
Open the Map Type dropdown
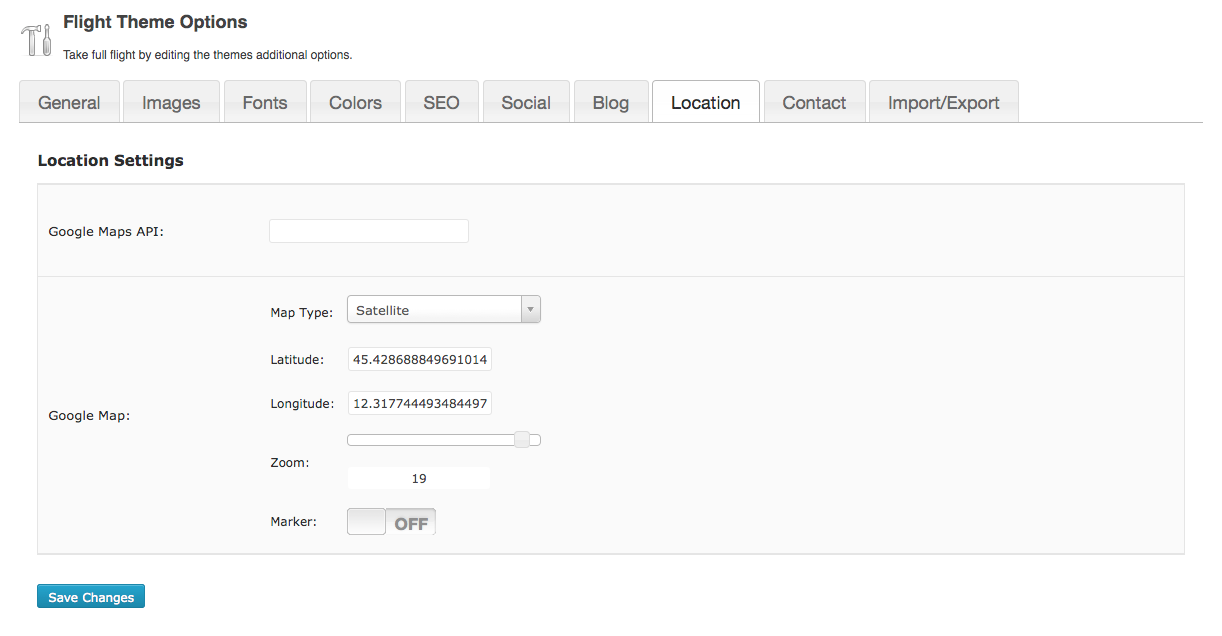click(434, 310)
